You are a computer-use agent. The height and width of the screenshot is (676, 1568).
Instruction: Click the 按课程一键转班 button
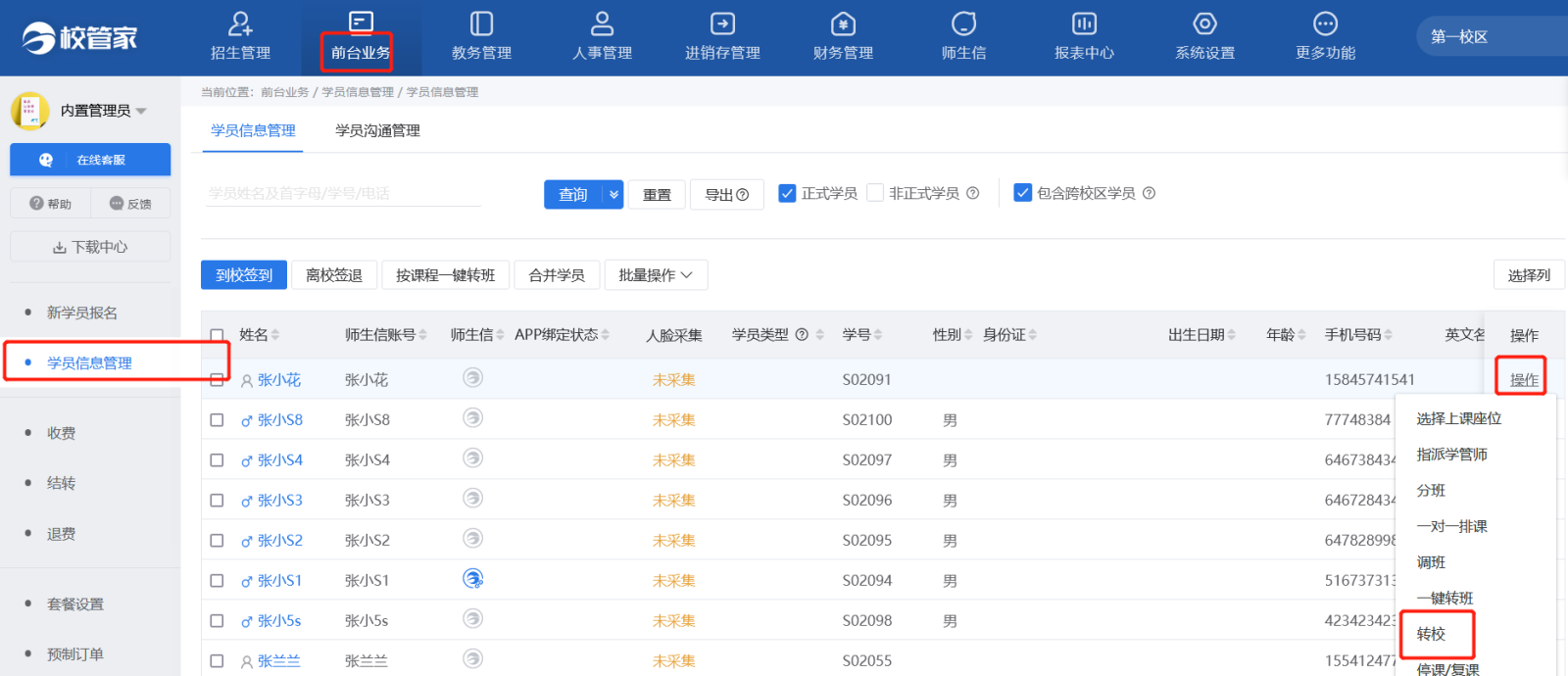445,275
